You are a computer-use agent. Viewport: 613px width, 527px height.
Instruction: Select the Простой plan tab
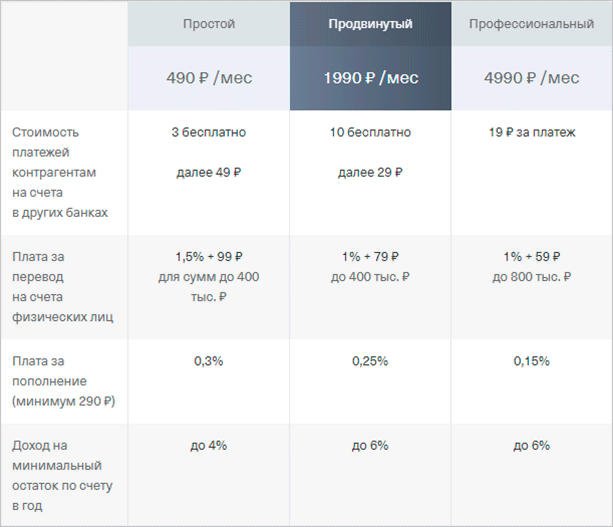(x=208, y=24)
